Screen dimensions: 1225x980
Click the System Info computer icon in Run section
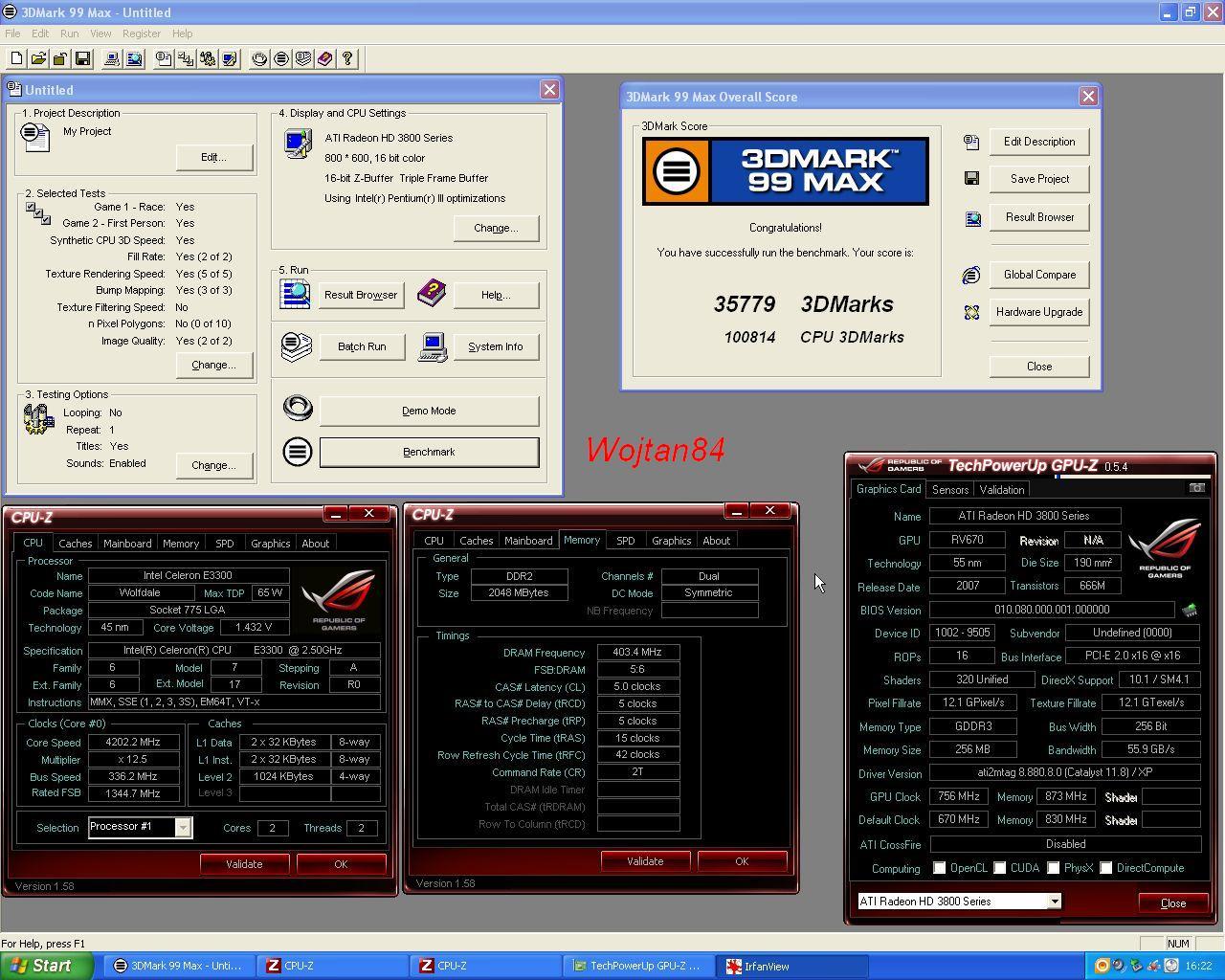[433, 346]
